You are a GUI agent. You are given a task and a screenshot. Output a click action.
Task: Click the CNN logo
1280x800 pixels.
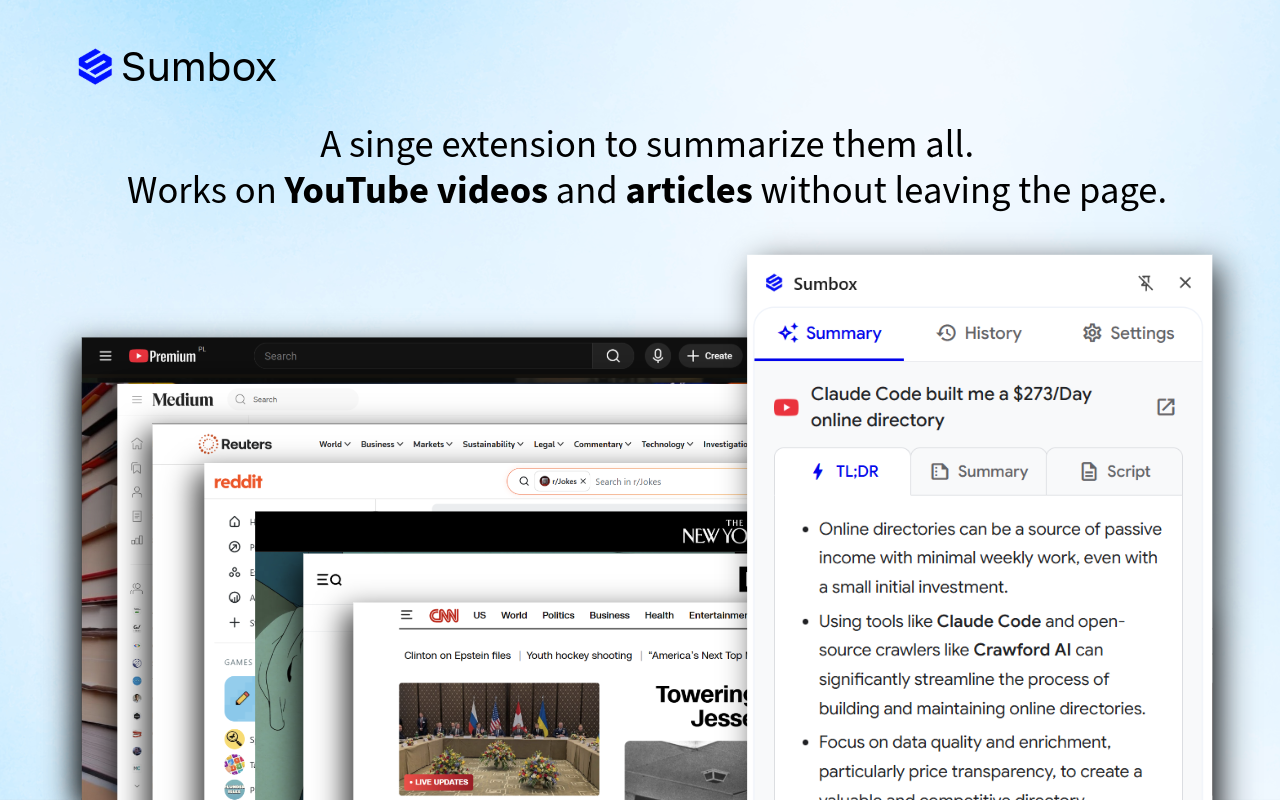point(444,615)
